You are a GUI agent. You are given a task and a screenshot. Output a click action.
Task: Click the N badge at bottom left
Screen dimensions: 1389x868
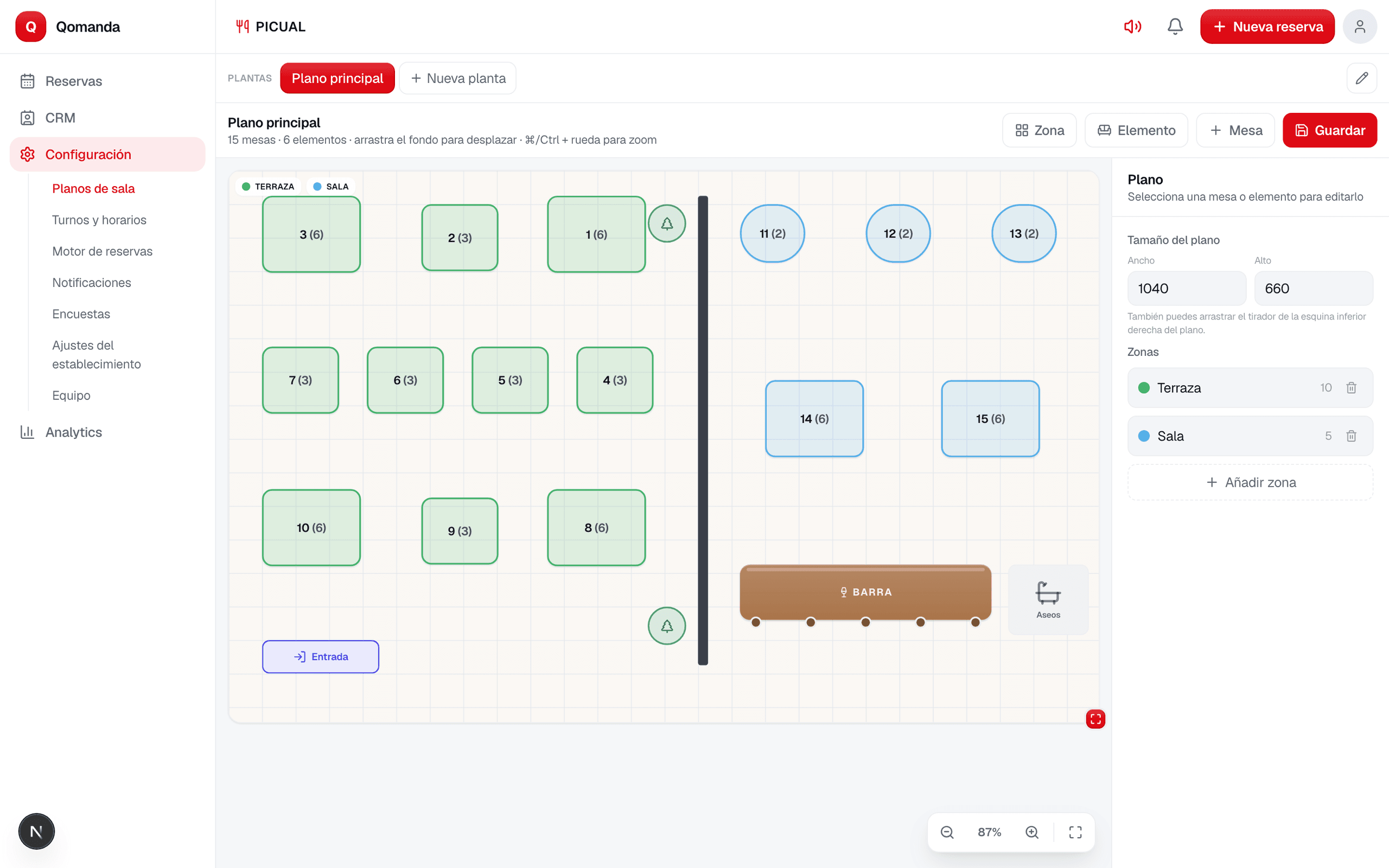[36, 831]
